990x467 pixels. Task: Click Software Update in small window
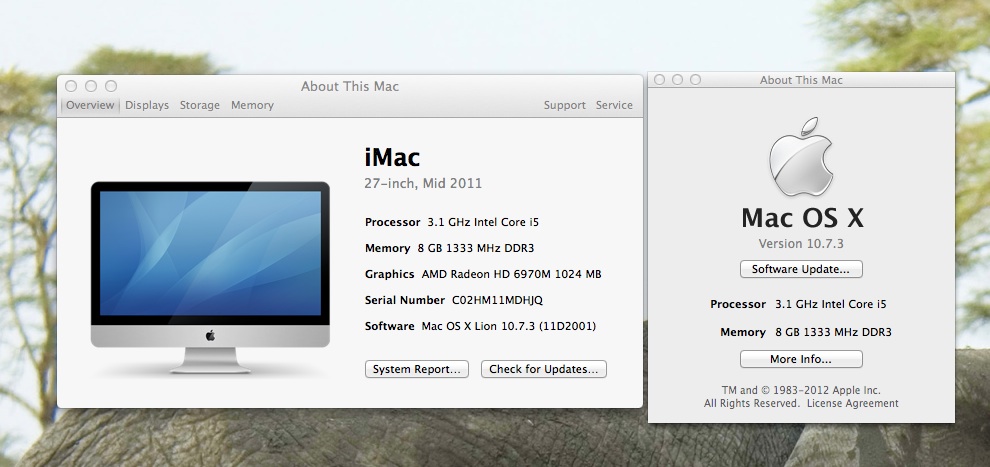pyautogui.click(x=801, y=269)
